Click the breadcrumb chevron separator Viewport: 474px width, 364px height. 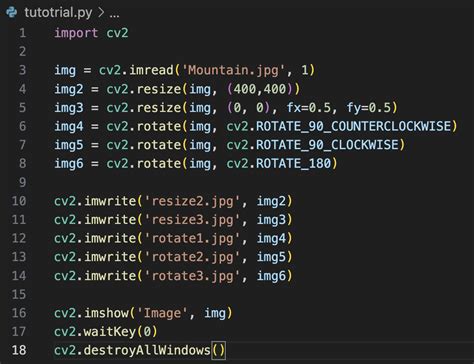[101, 13]
